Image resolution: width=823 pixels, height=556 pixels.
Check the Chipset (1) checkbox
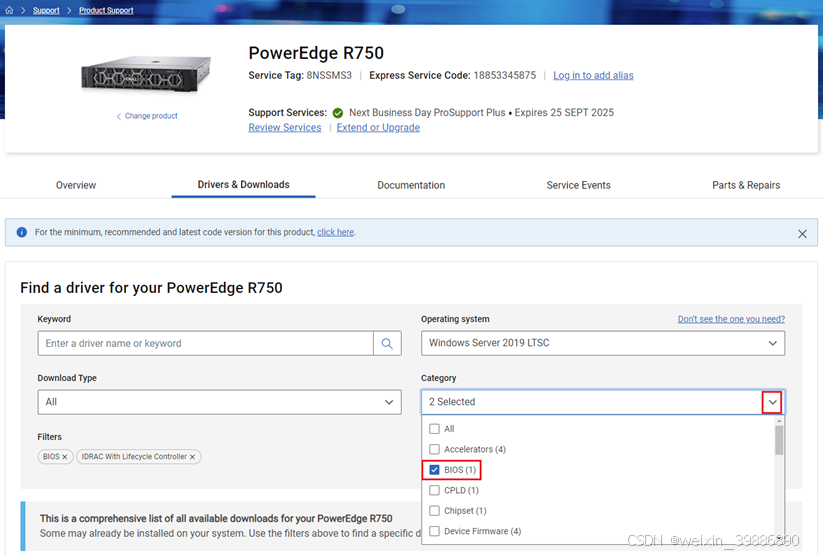coord(434,511)
